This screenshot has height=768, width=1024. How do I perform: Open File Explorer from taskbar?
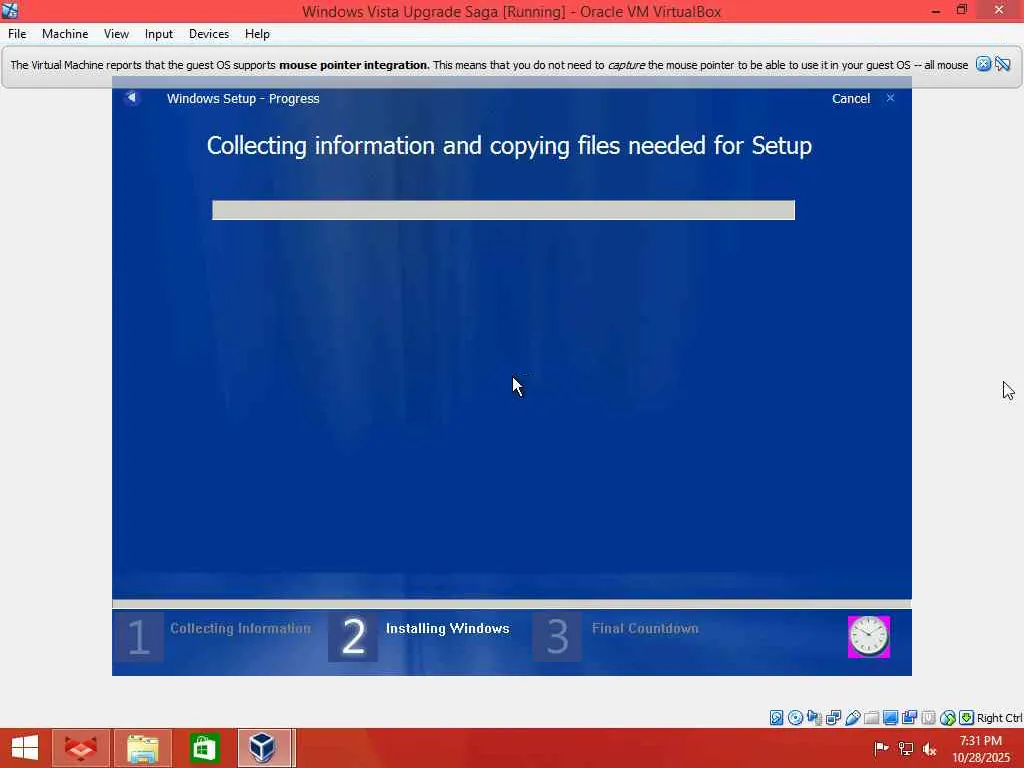(143, 748)
